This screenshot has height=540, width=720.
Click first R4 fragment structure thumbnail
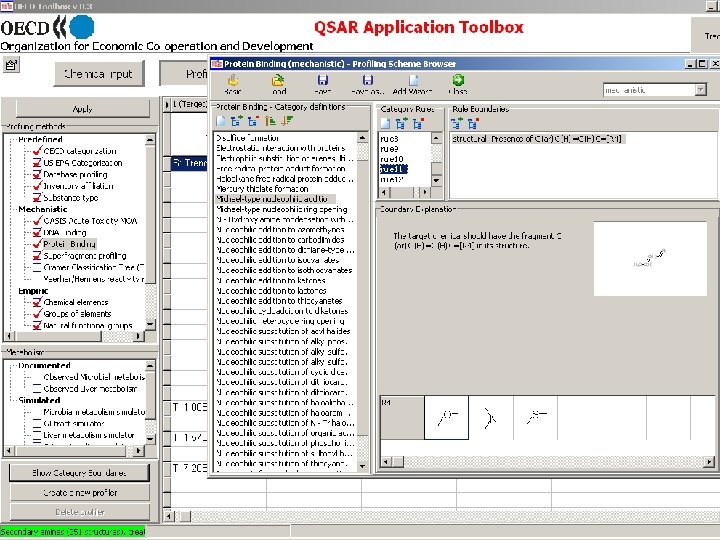pos(446,417)
